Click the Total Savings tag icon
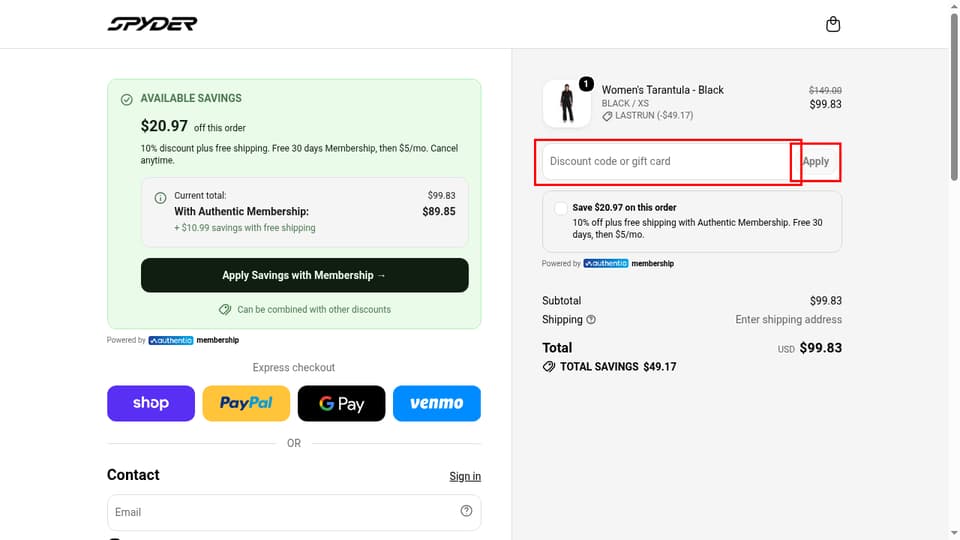Image resolution: width=960 pixels, height=540 pixels. pyautogui.click(x=549, y=367)
